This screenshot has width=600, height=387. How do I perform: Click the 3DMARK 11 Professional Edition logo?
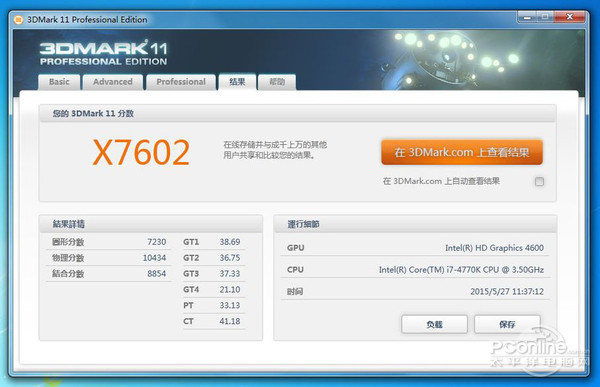pyautogui.click(x=103, y=53)
